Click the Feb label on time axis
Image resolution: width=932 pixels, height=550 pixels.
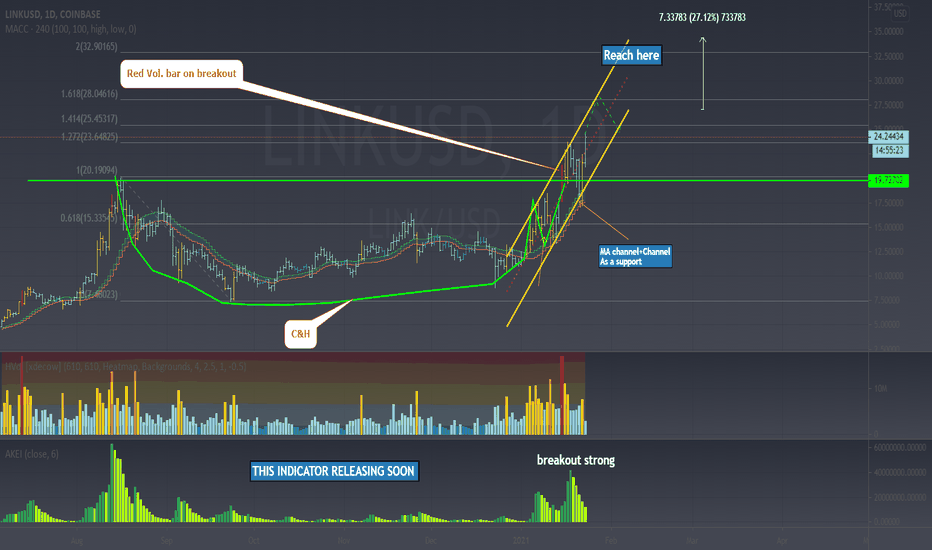click(611, 540)
